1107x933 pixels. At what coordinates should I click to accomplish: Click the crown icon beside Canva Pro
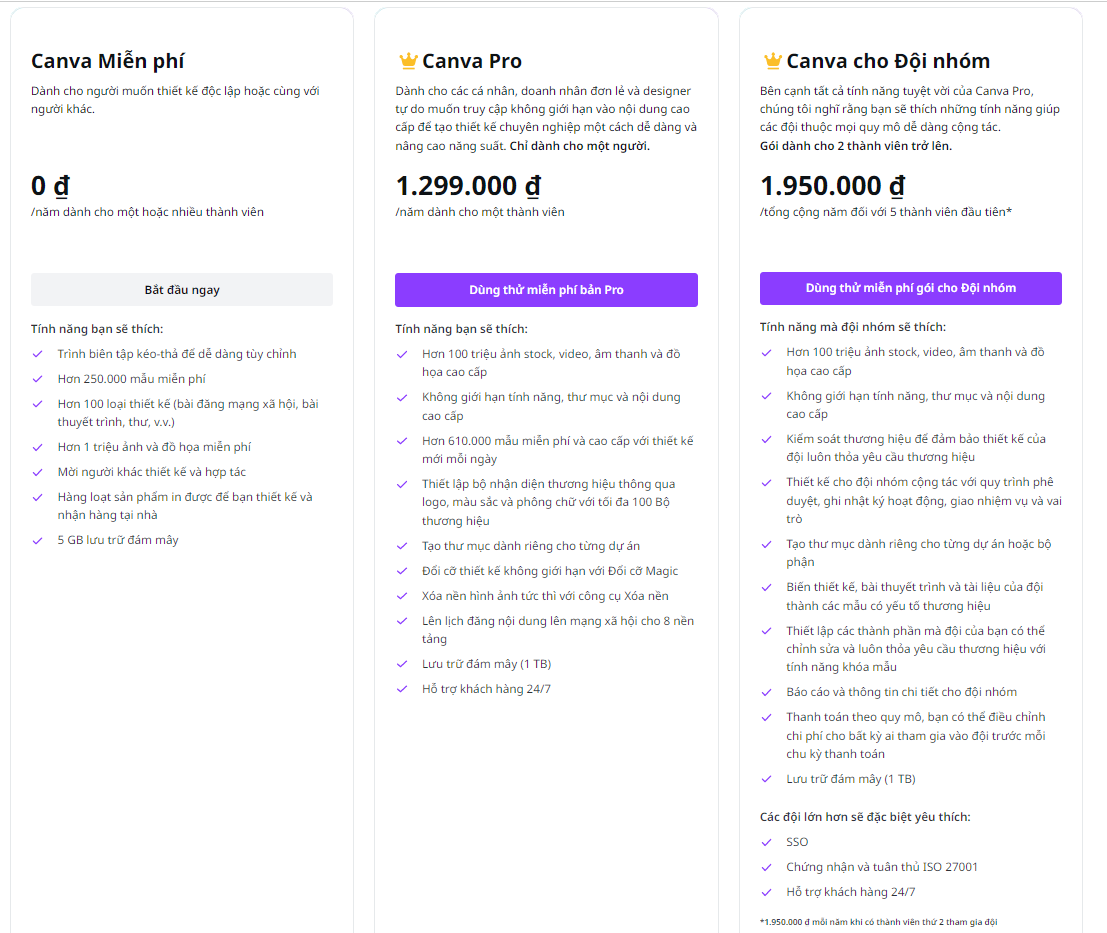(408, 61)
